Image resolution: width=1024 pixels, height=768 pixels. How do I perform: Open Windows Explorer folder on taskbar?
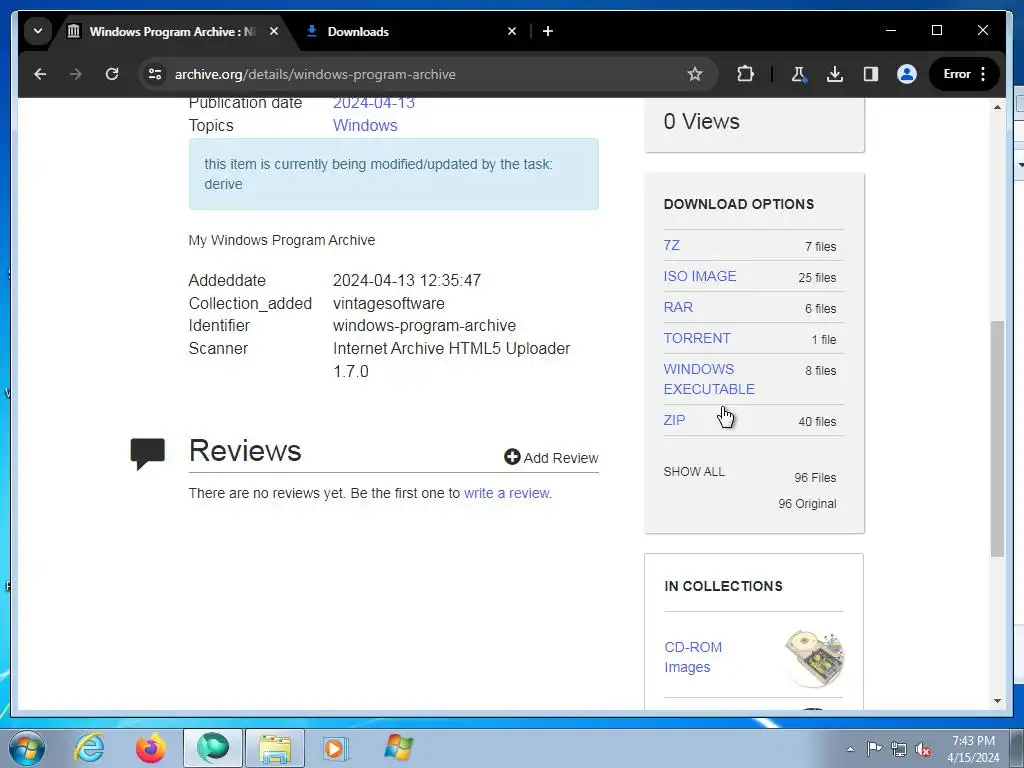click(x=275, y=748)
